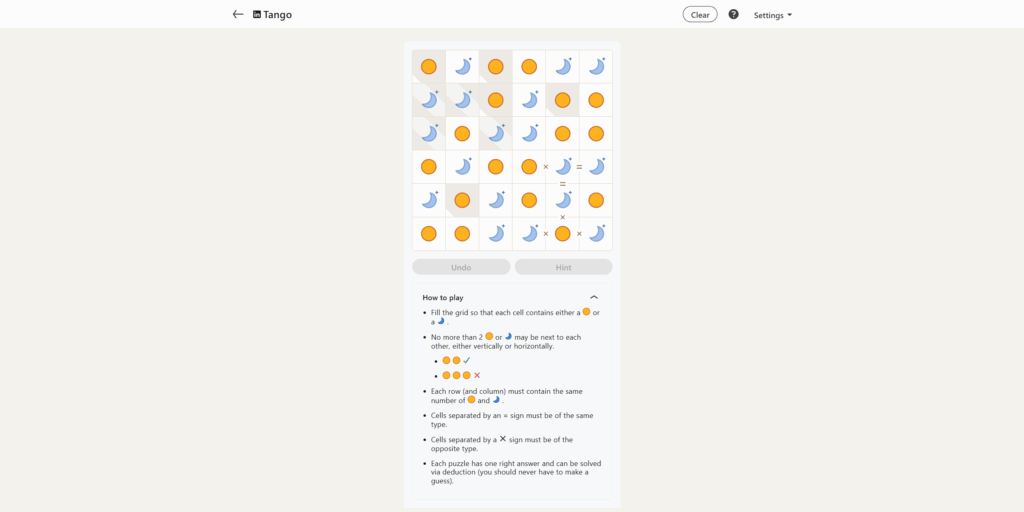Click the moon in the top-right grid cell
The width and height of the screenshot is (1024, 512).
tap(596, 67)
